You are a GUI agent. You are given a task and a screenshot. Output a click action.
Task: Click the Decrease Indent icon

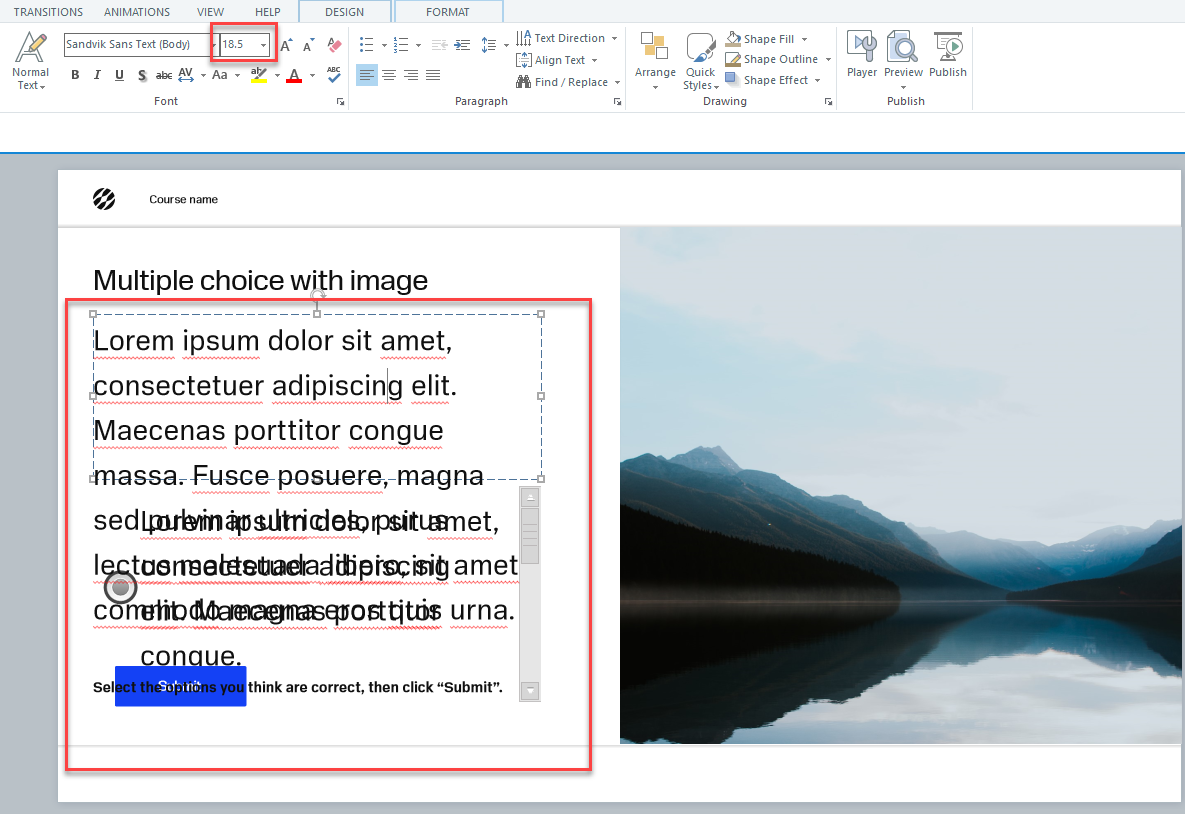point(439,45)
